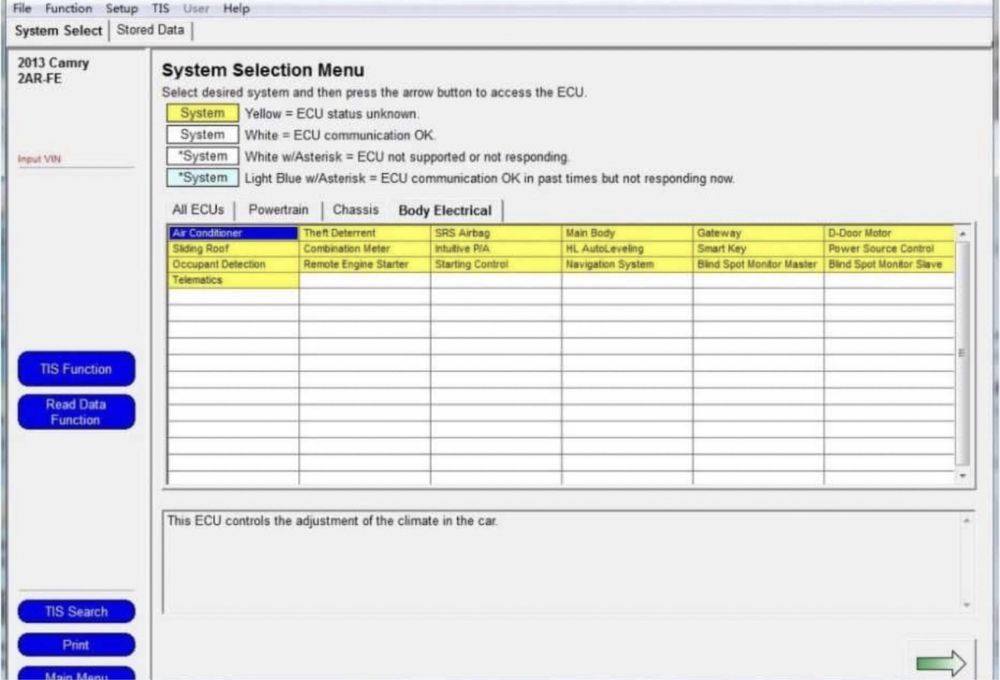Select the Theft Deterrent system
This screenshot has height=680, width=1000.
365,233
